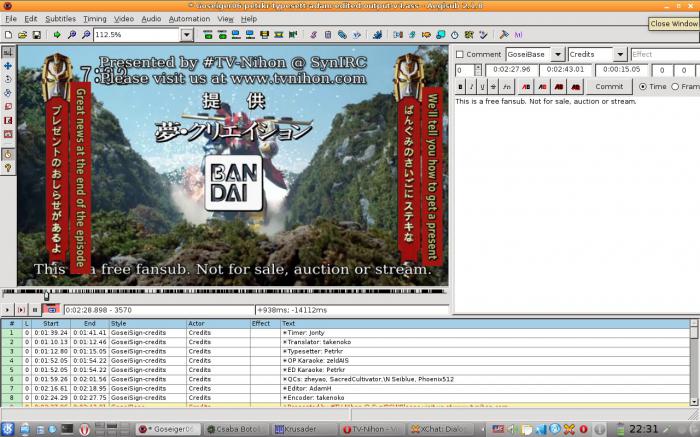The height and width of the screenshot is (437, 700).
Task: Switch to XChat taskbar window
Action: [440, 429]
